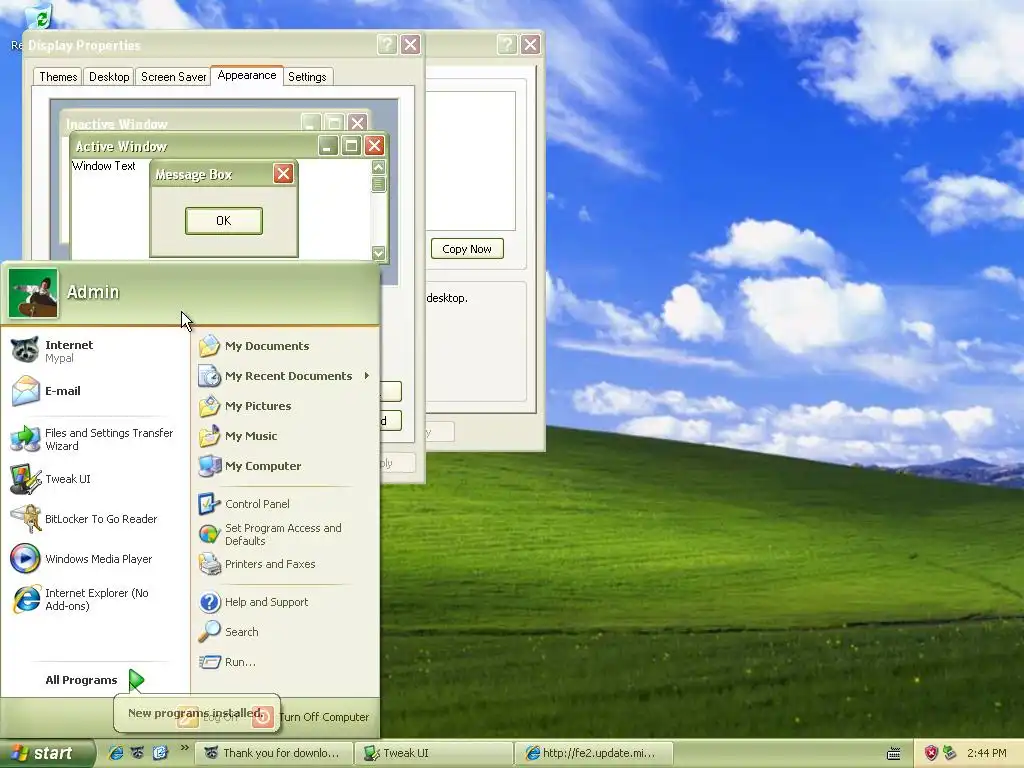Click the taskbar clock showing 2:44 PM
Viewport: 1024px width, 768px height.
(986, 753)
